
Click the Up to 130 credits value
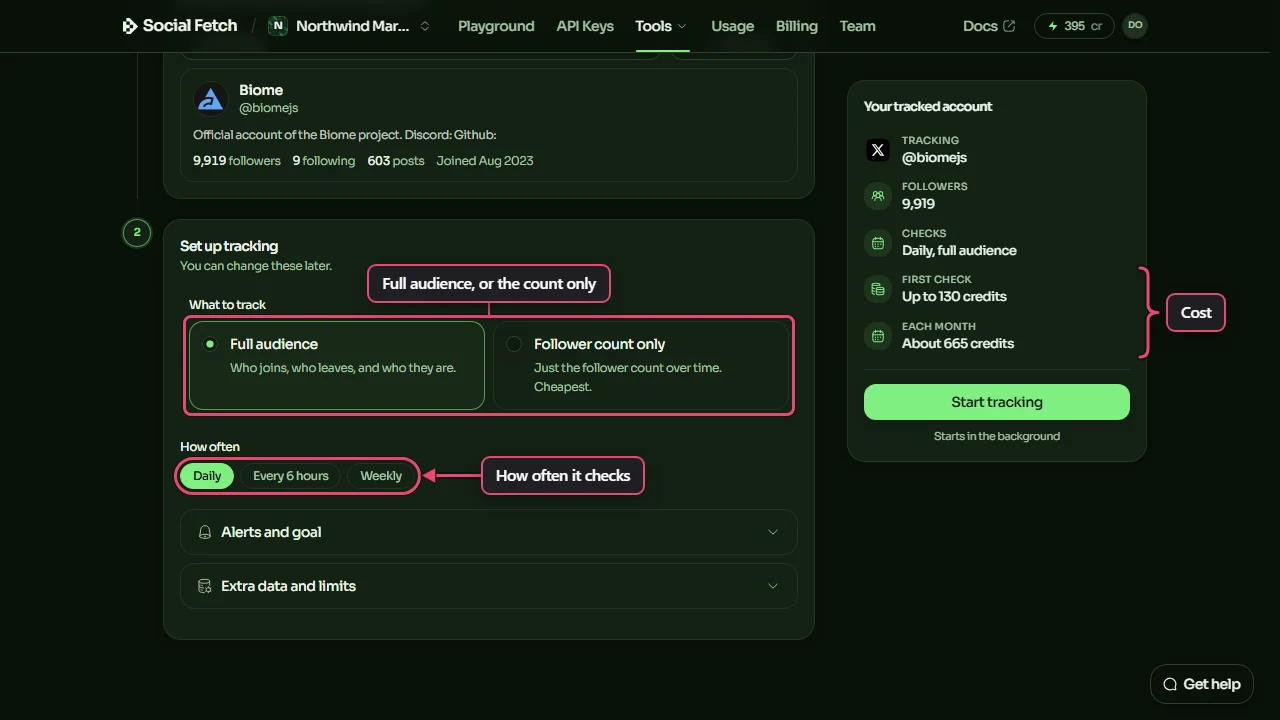pyautogui.click(x=954, y=296)
